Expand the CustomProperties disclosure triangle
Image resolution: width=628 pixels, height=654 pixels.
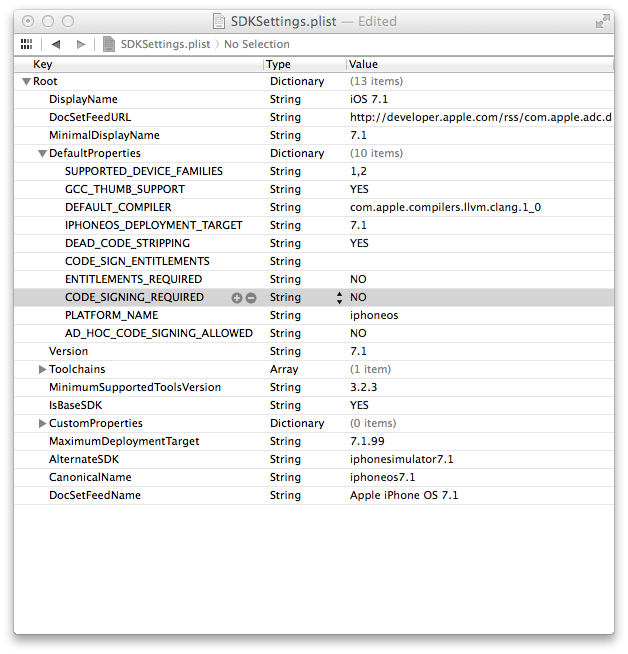(x=42, y=423)
